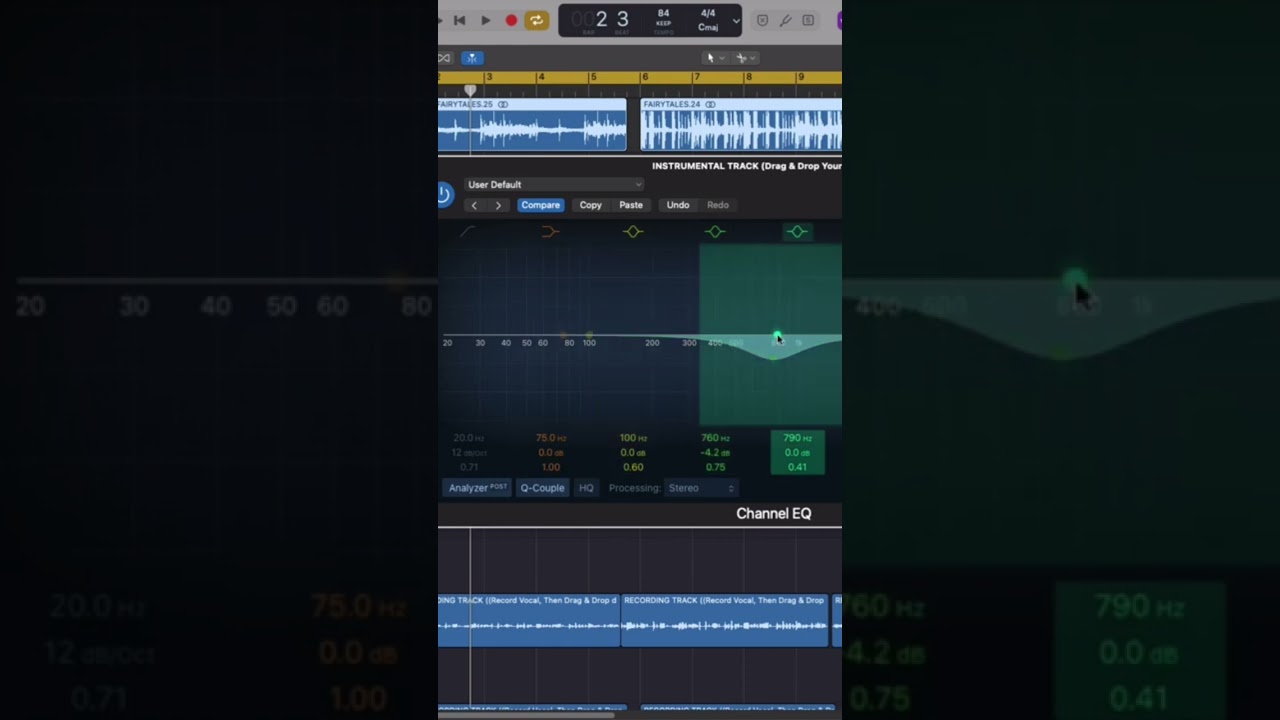The image size is (1280, 720).
Task: Toggle the Channel EQ power button
Action: (445, 194)
